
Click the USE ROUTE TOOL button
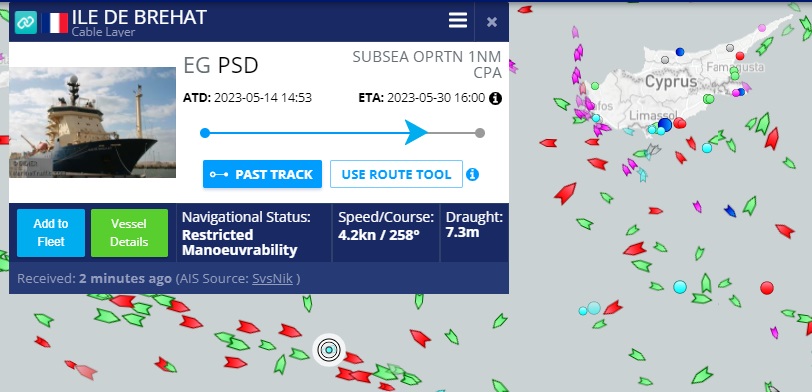pyautogui.click(x=396, y=174)
